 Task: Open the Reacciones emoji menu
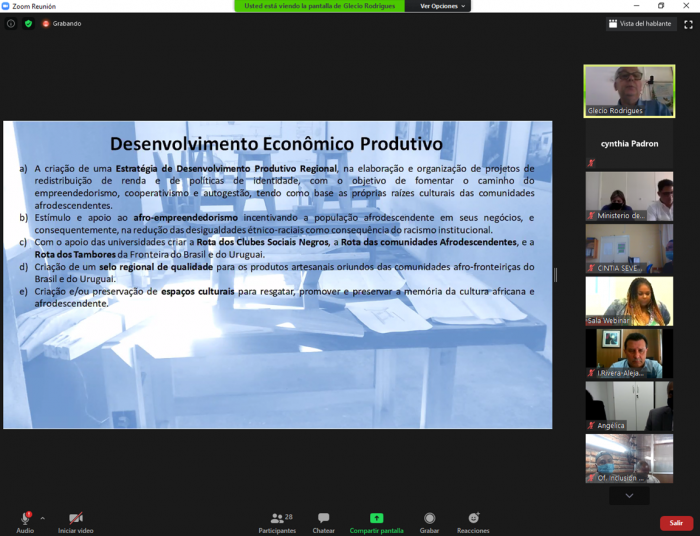point(473,519)
